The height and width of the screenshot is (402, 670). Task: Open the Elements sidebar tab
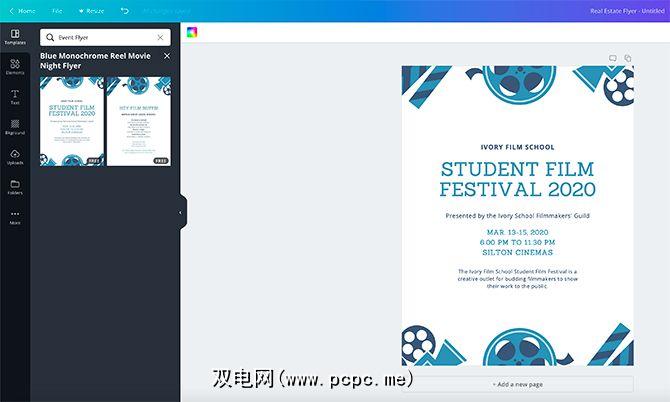pyautogui.click(x=15, y=67)
